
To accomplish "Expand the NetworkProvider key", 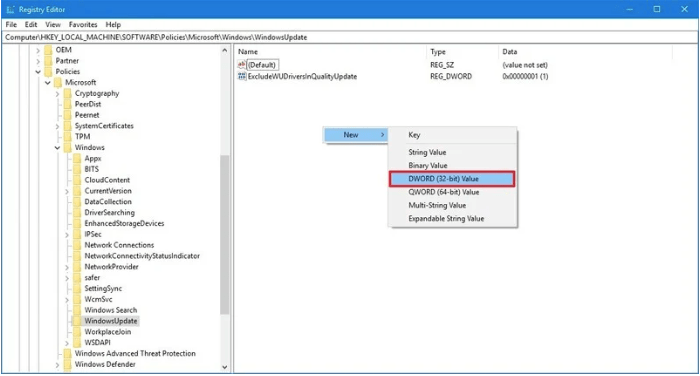I will point(67,267).
